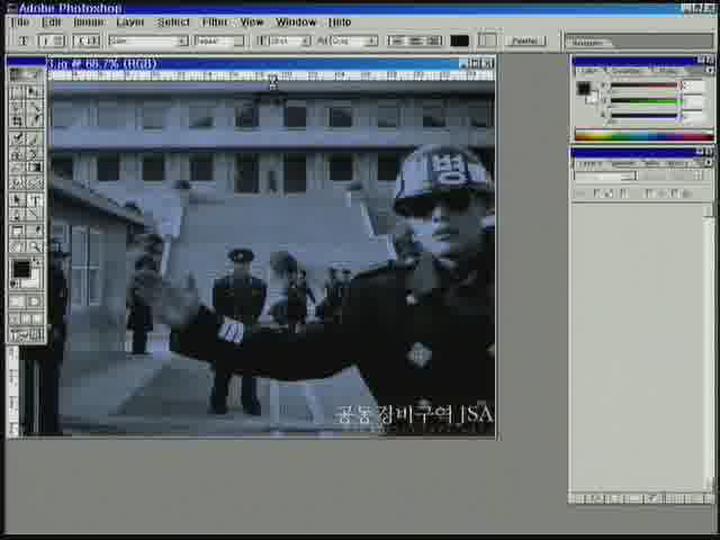This screenshot has height=540, width=720.
Task: Select the Eyedropper tool
Action: point(34,231)
